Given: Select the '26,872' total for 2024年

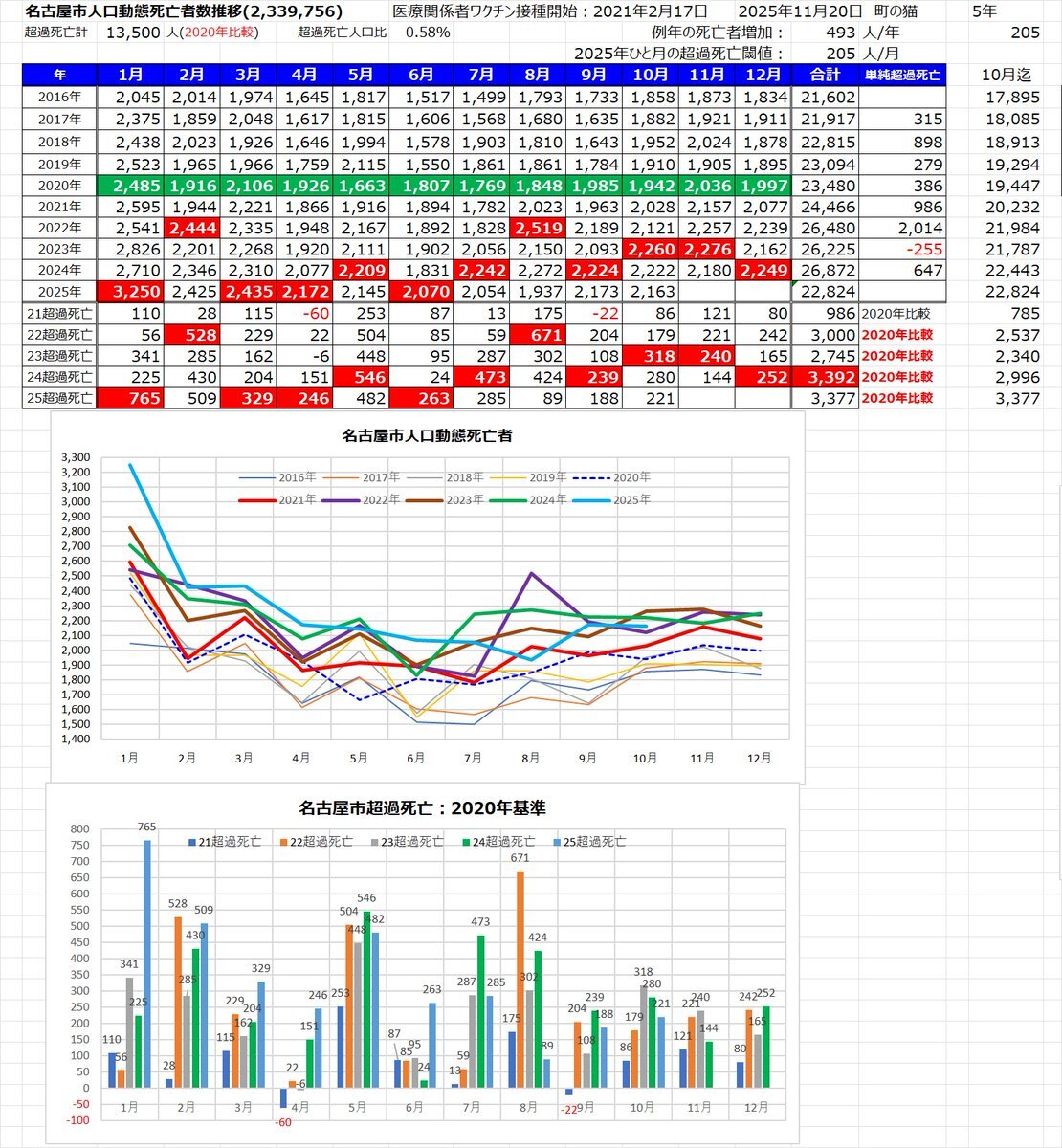Looking at the screenshot, I should (x=827, y=270).
